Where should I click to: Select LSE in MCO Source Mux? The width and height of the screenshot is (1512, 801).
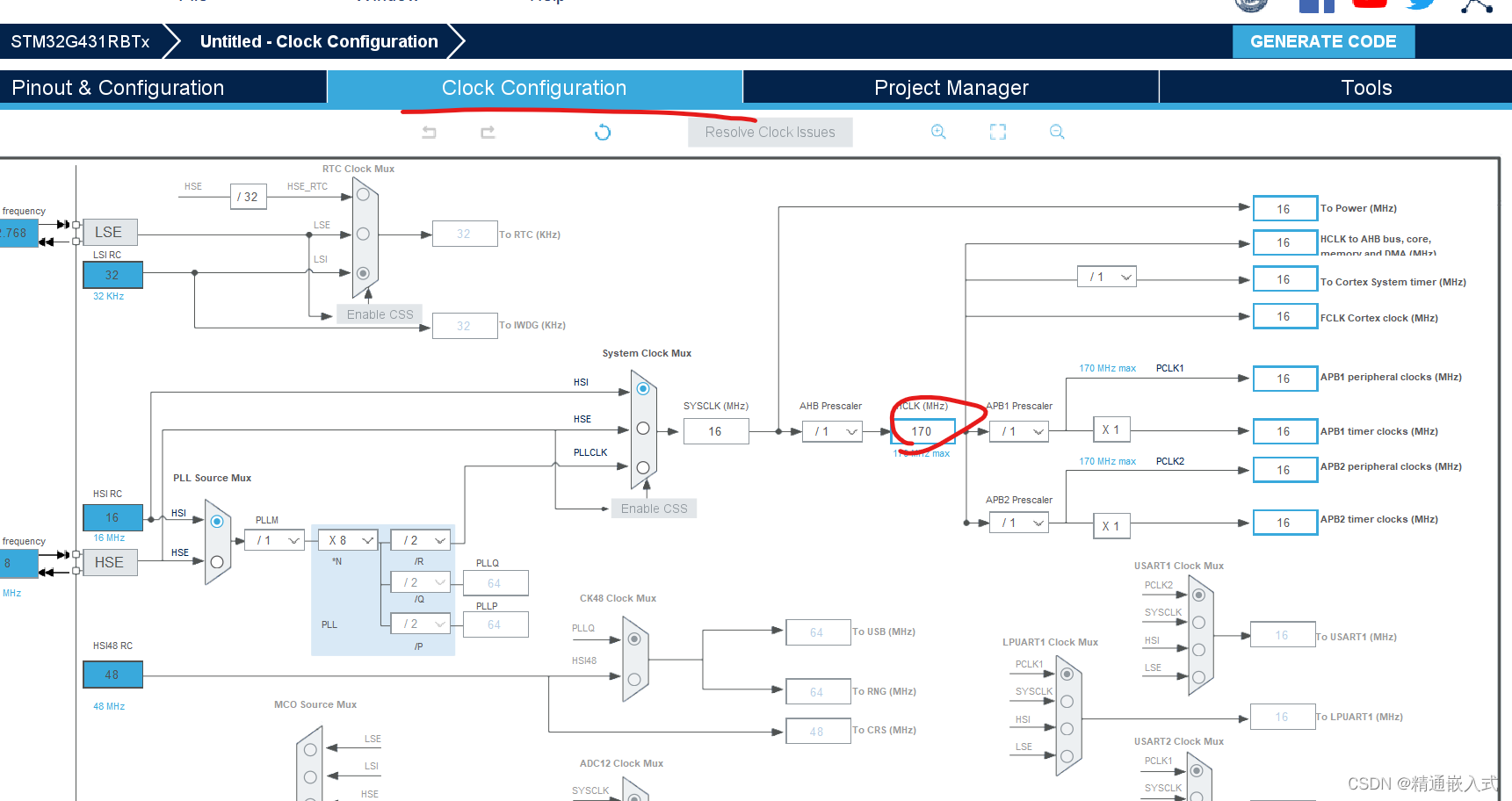tap(310, 750)
